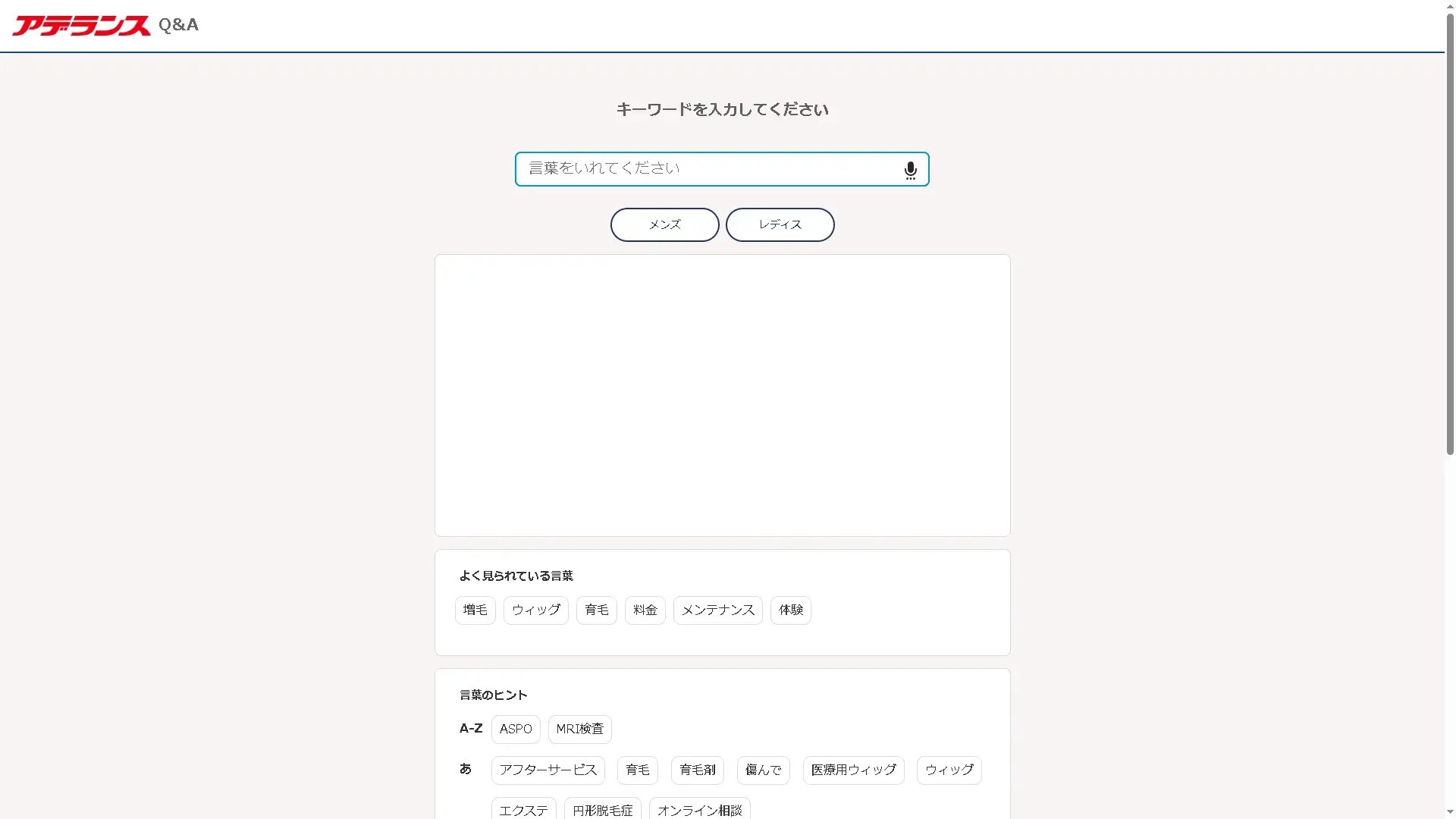The width and height of the screenshot is (1456, 819).
Task: Pick ウィッグ in the あ hint row
Action: coord(949,770)
